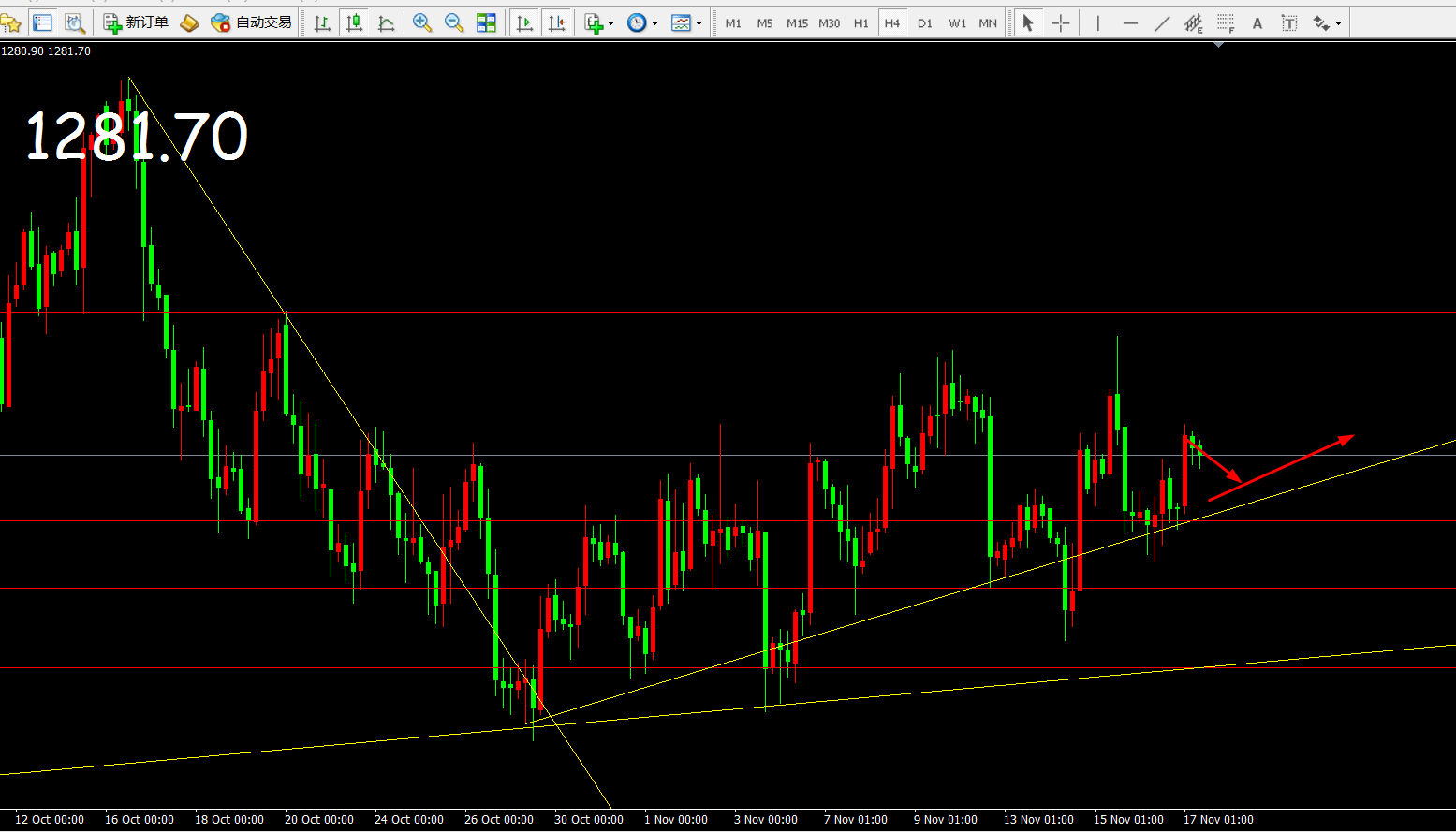Select the M1 timeframe
1456x832 pixels.
pyautogui.click(x=733, y=23)
